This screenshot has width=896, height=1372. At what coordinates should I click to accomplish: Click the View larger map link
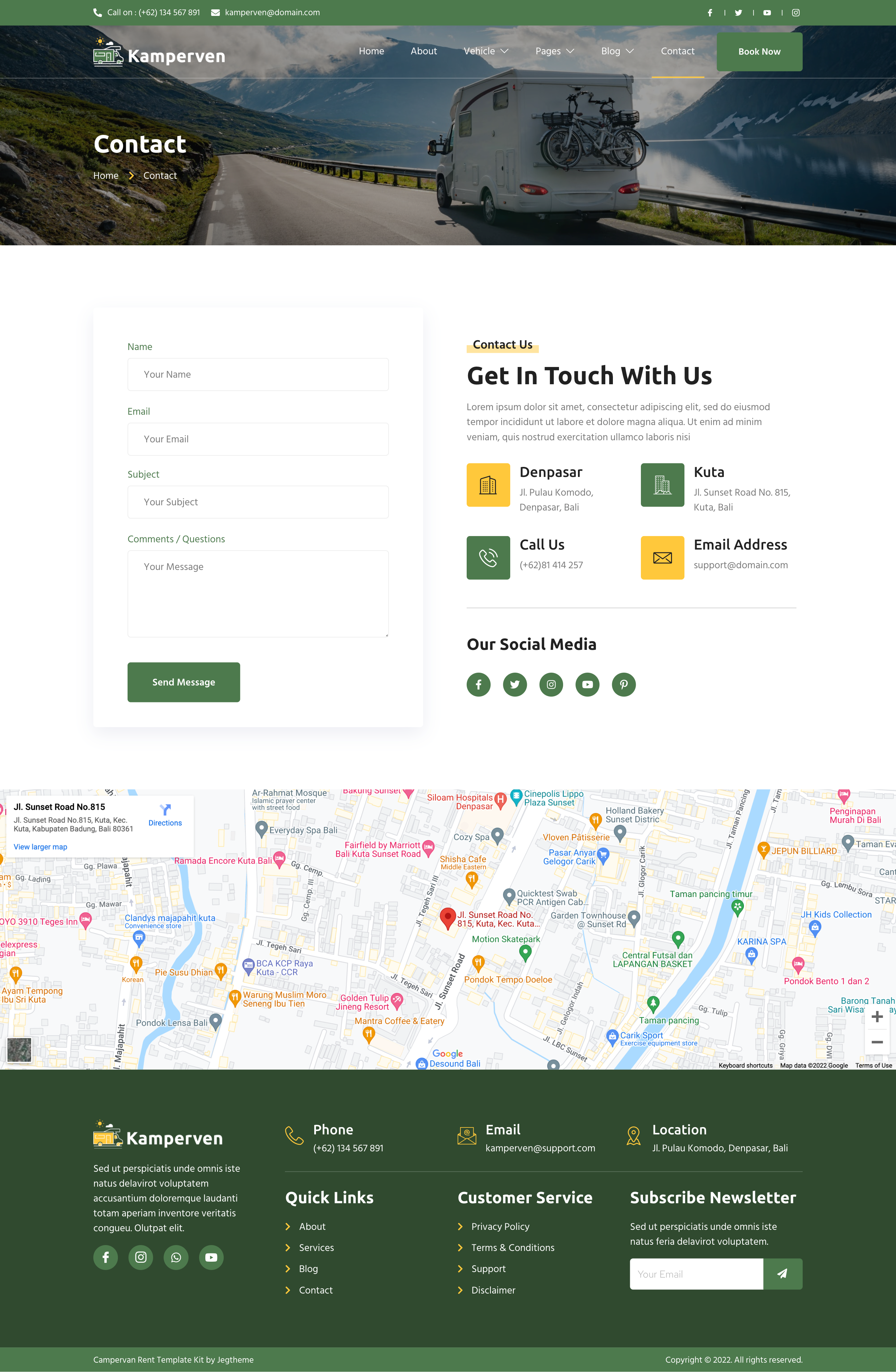coord(40,847)
